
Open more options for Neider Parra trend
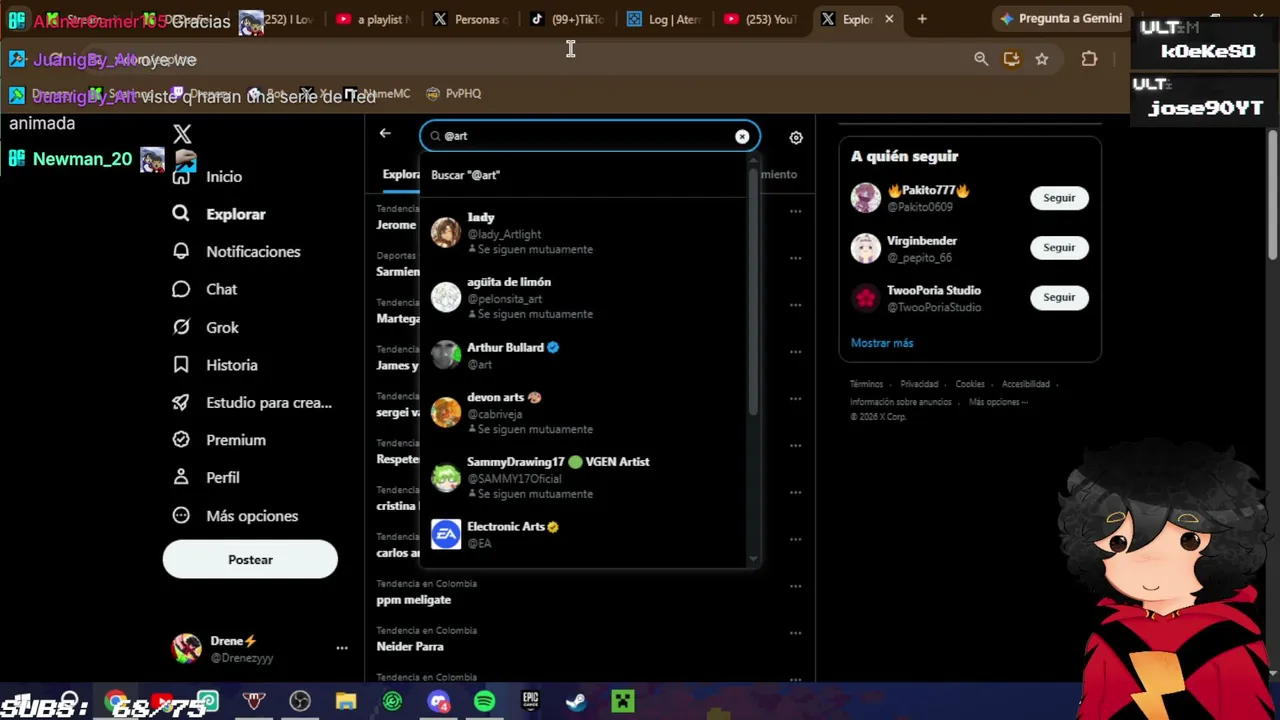click(795, 633)
